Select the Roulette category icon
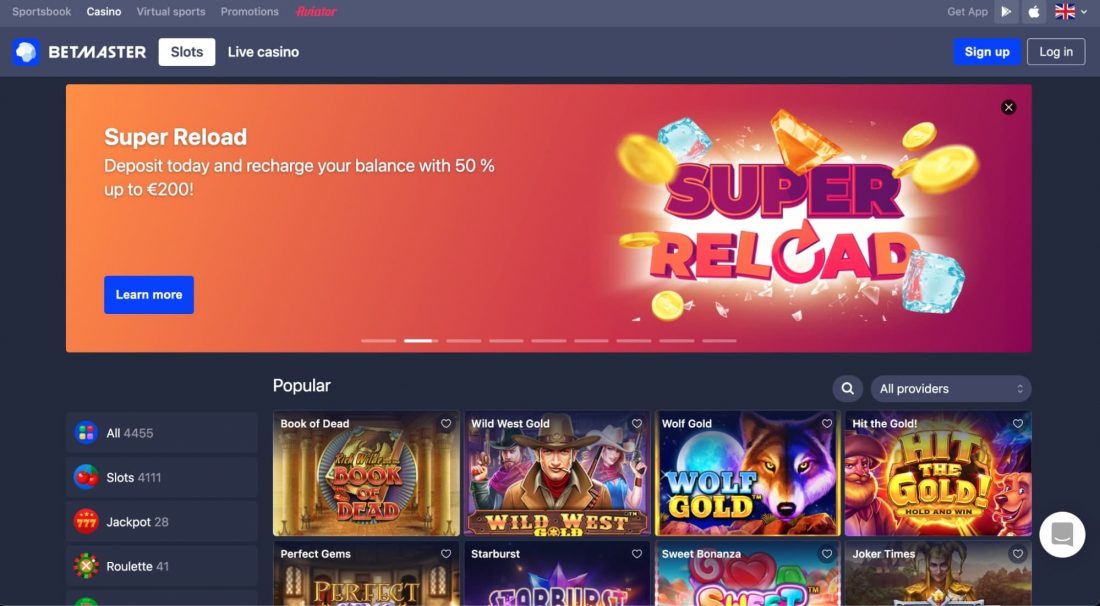 point(86,566)
